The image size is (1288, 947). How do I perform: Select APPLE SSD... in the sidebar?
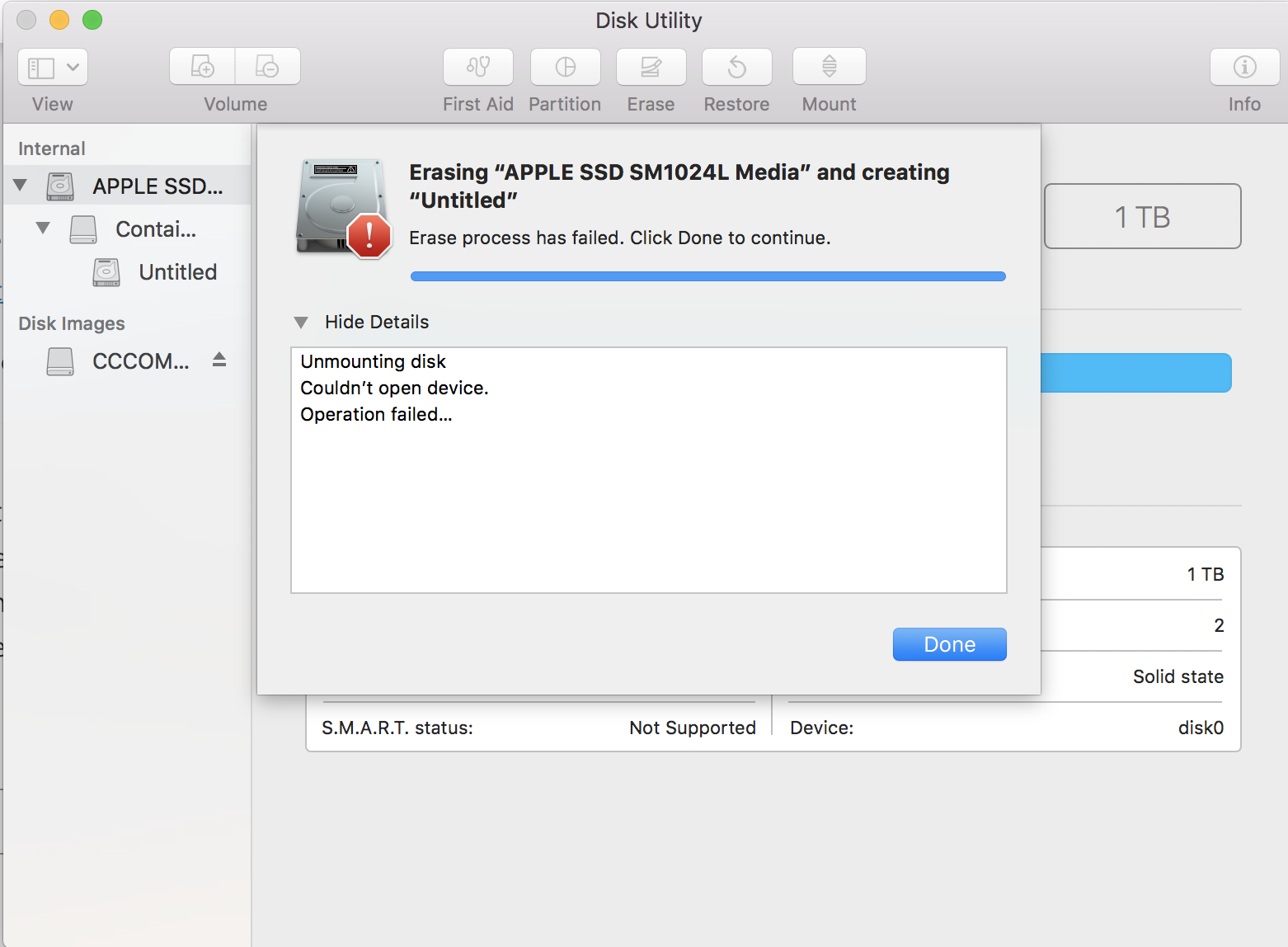coord(157,186)
